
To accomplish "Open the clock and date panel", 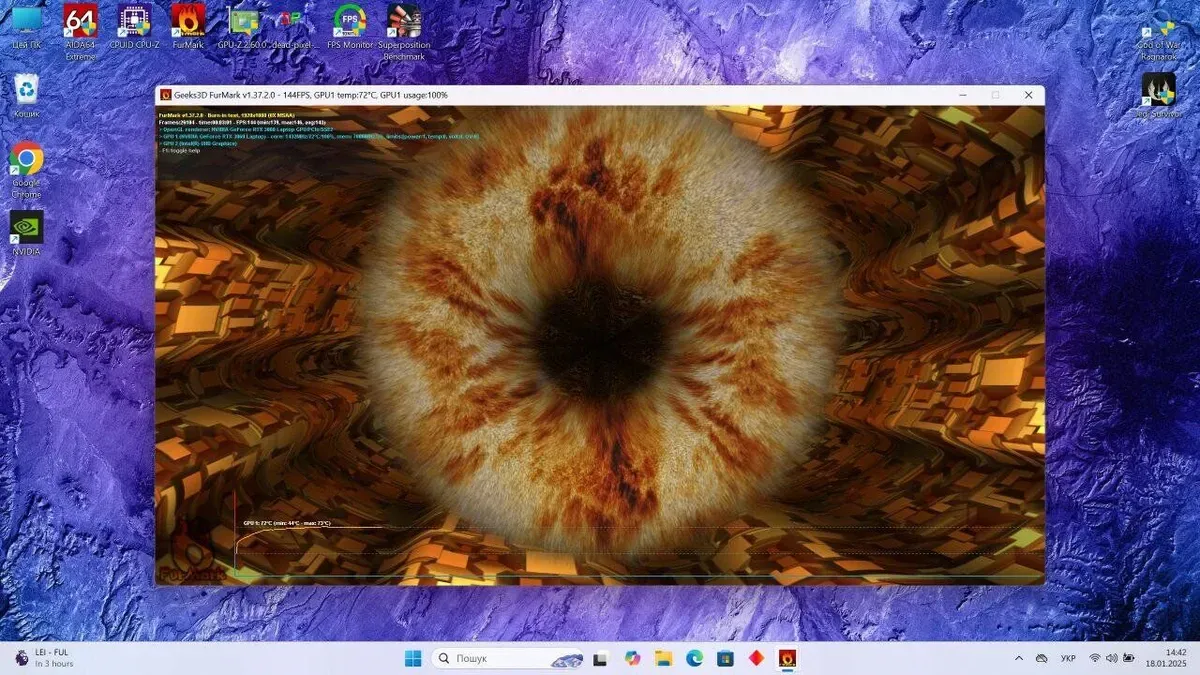I will click(1147, 658).
